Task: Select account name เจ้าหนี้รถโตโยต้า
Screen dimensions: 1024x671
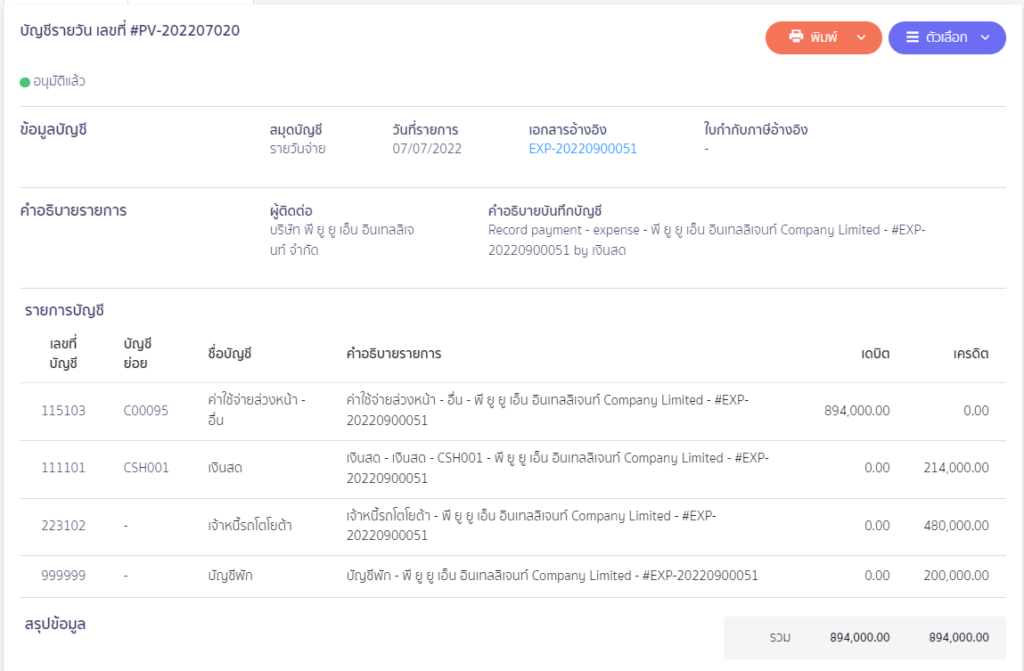Action: click(249, 525)
